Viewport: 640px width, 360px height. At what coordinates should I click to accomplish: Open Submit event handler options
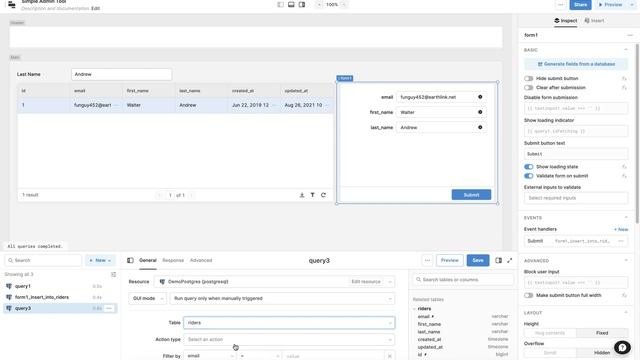[x=621, y=241]
